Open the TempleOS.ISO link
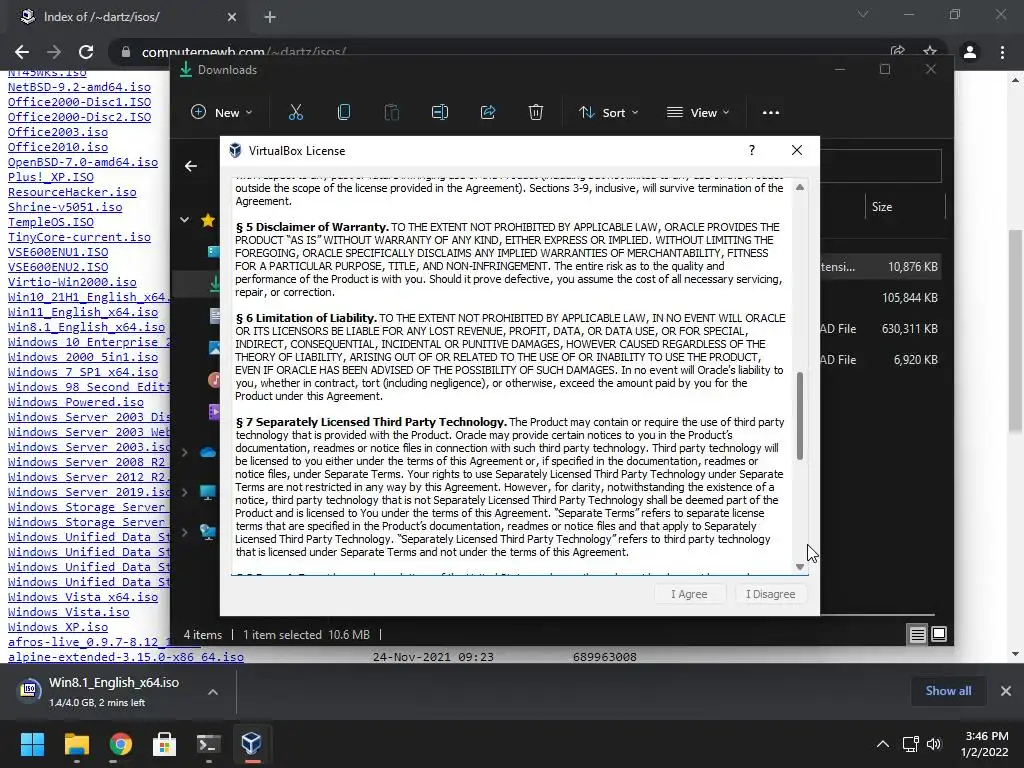 [x=51, y=222]
